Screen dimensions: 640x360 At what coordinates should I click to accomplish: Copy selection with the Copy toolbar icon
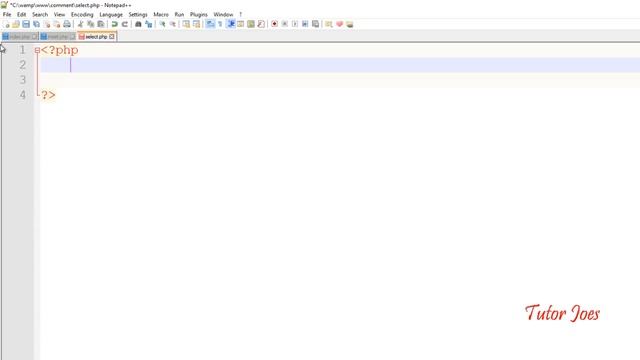(x=91, y=24)
